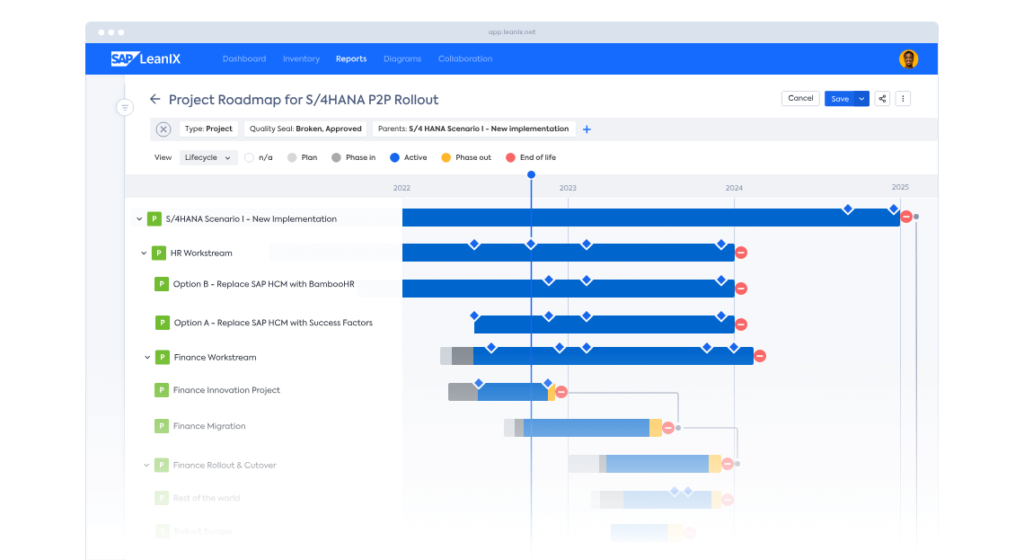This screenshot has height=560, width=1024.
Task: Collapse the Finance Workstream tree row
Action: (147, 357)
